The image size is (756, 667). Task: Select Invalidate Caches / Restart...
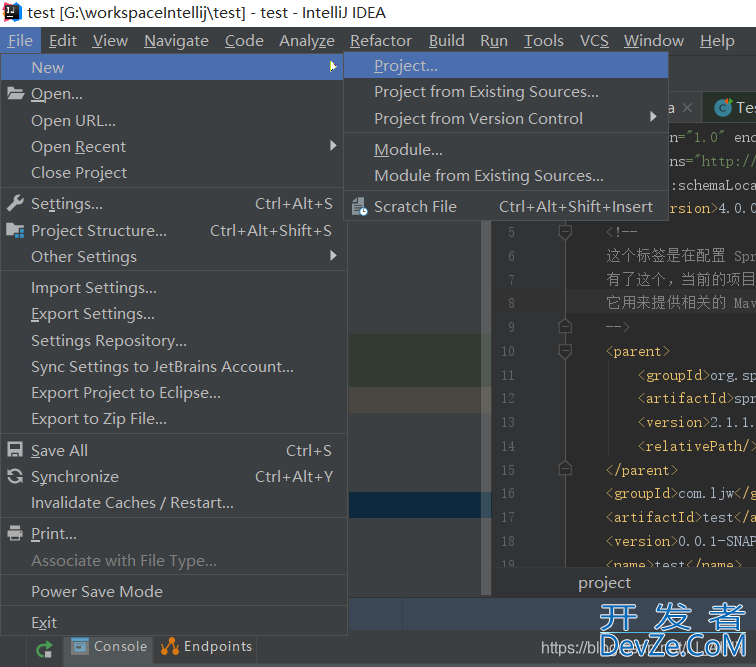(132, 503)
